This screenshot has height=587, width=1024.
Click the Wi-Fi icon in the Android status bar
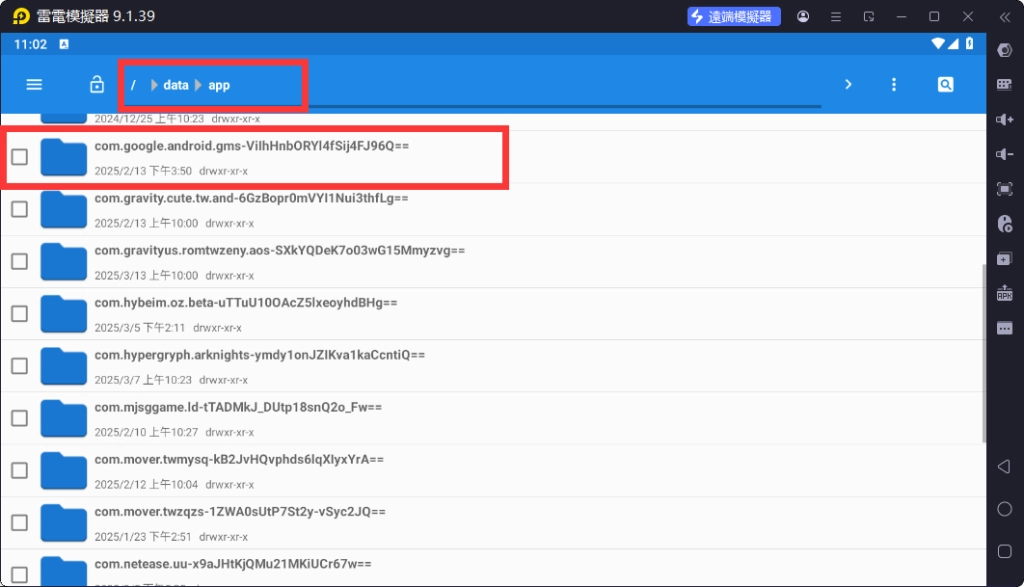[938, 44]
